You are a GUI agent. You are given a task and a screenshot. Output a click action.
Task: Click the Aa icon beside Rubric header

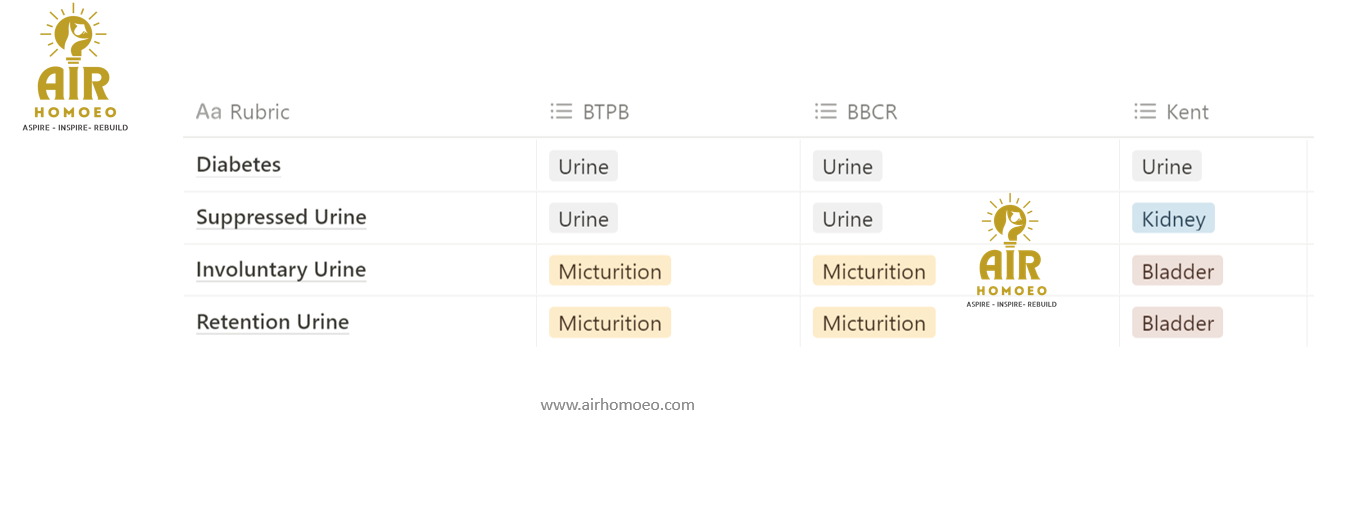208,111
